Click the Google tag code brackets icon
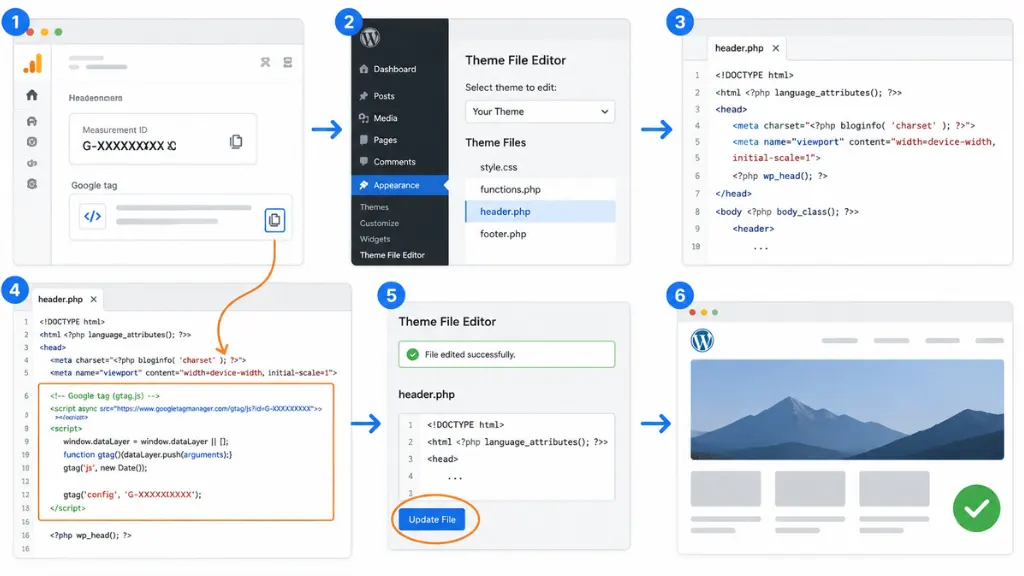Screen dimensions: 1024x576 pyautogui.click(x=93, y=216)
